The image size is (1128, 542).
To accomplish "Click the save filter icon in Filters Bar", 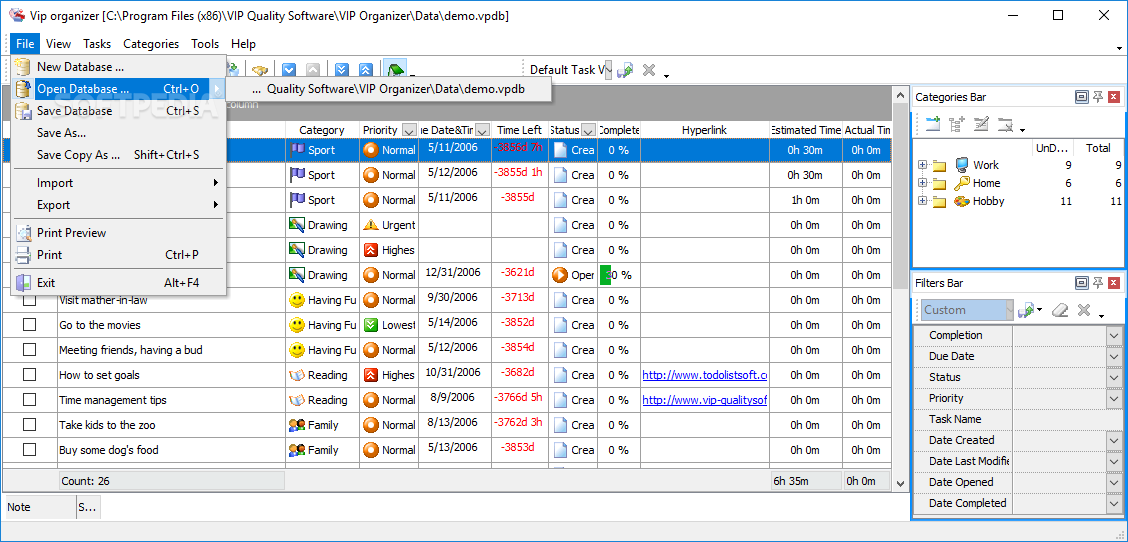I will pyautogui.click(x=1027, y=310).
